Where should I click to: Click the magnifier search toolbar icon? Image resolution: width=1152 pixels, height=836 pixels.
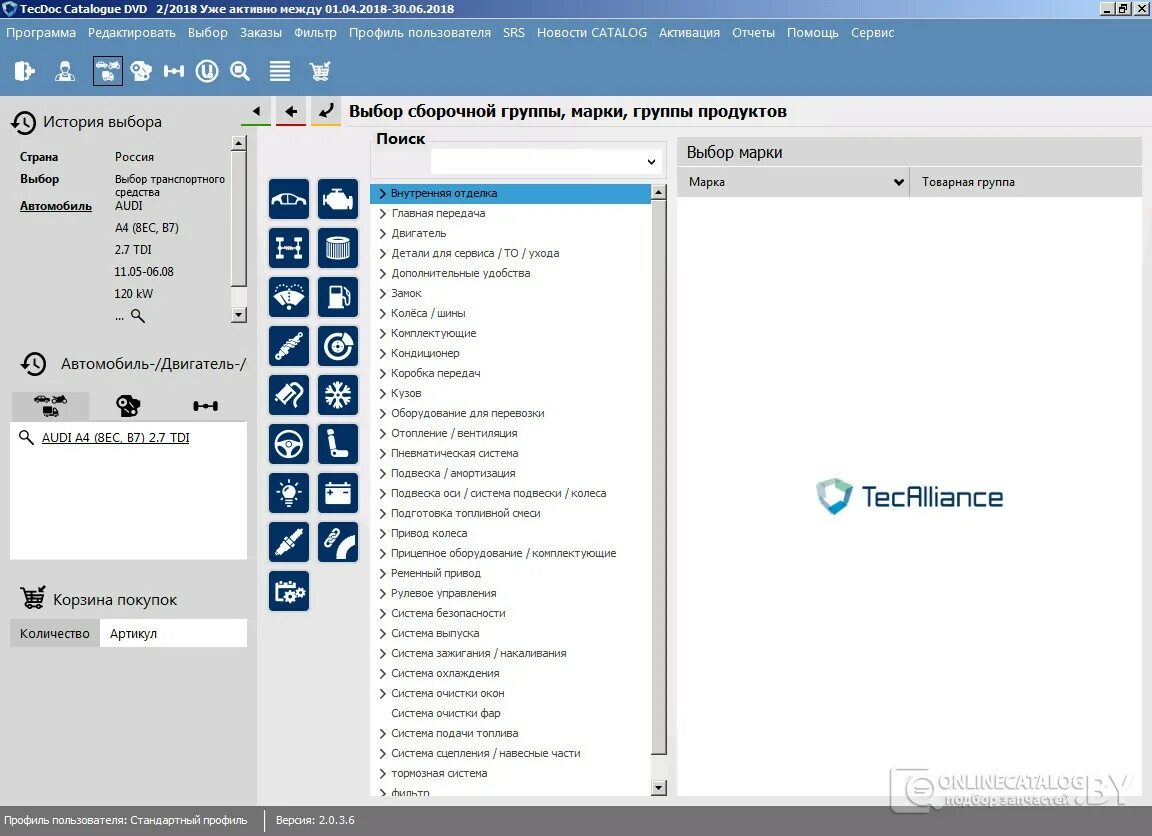point(240,71)
